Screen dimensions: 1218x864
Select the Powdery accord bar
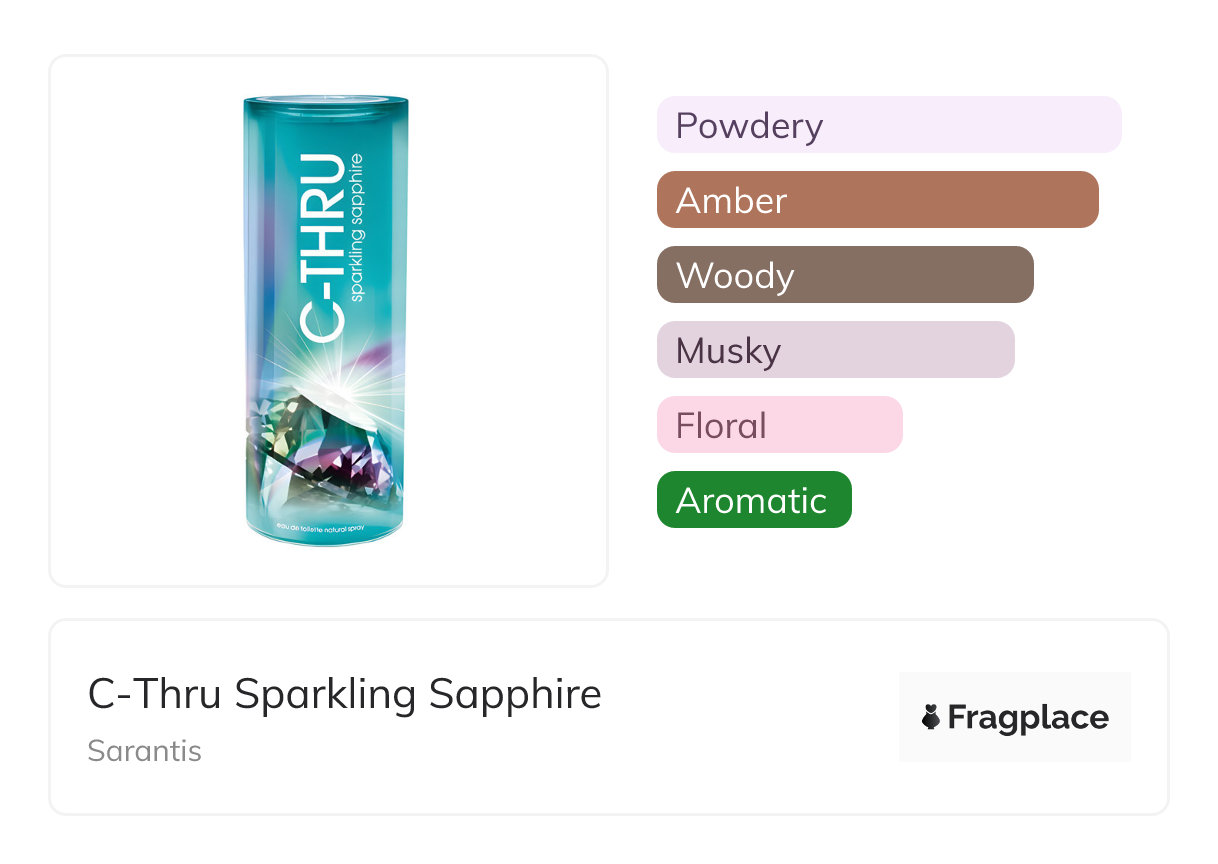coord(889,125)
